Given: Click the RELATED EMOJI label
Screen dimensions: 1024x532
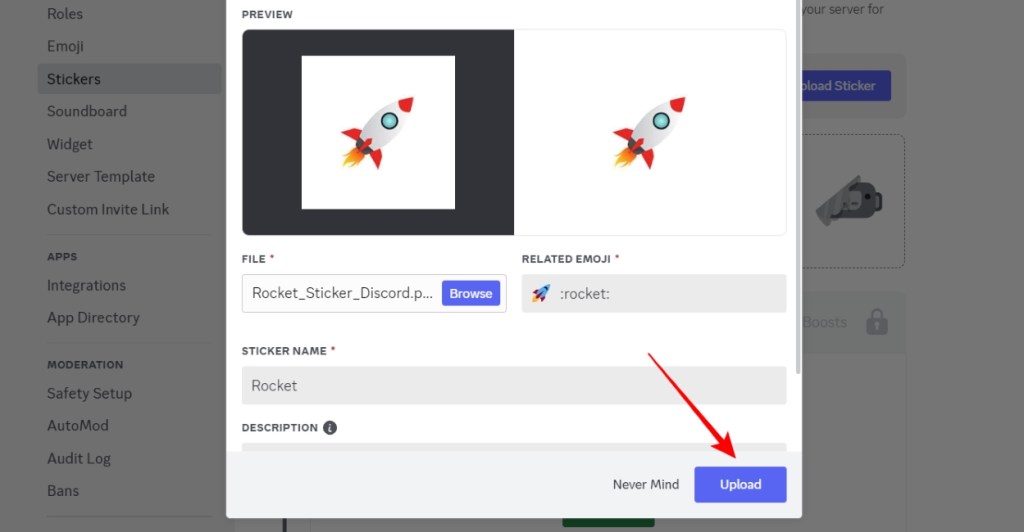Looking at the screenshot, I should point(566,259).
